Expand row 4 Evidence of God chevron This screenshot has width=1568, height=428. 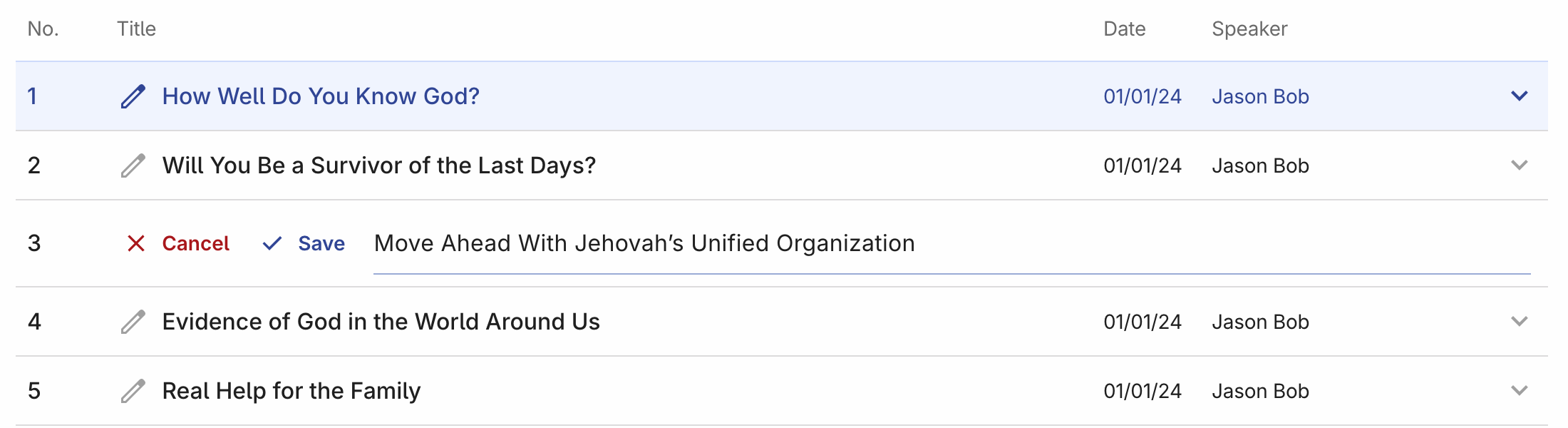pyautogui.click(x=1519, y=322)
